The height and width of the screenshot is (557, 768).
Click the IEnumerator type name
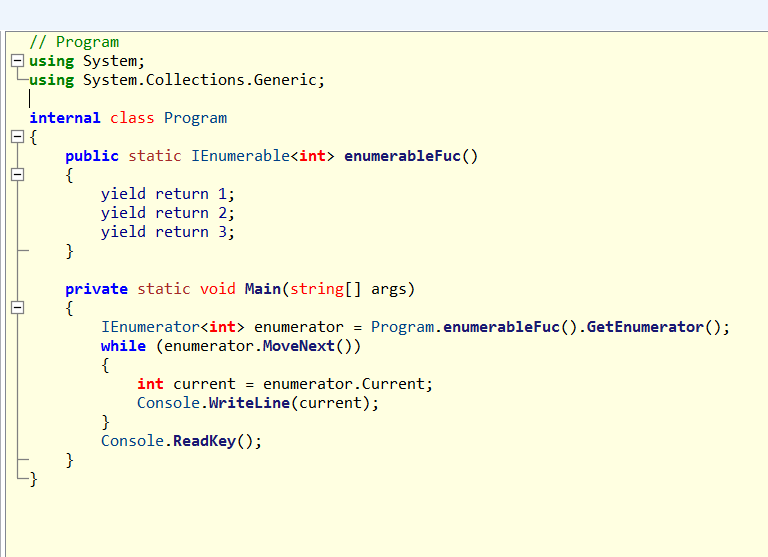pyautogui.click(x=150, y=327)
